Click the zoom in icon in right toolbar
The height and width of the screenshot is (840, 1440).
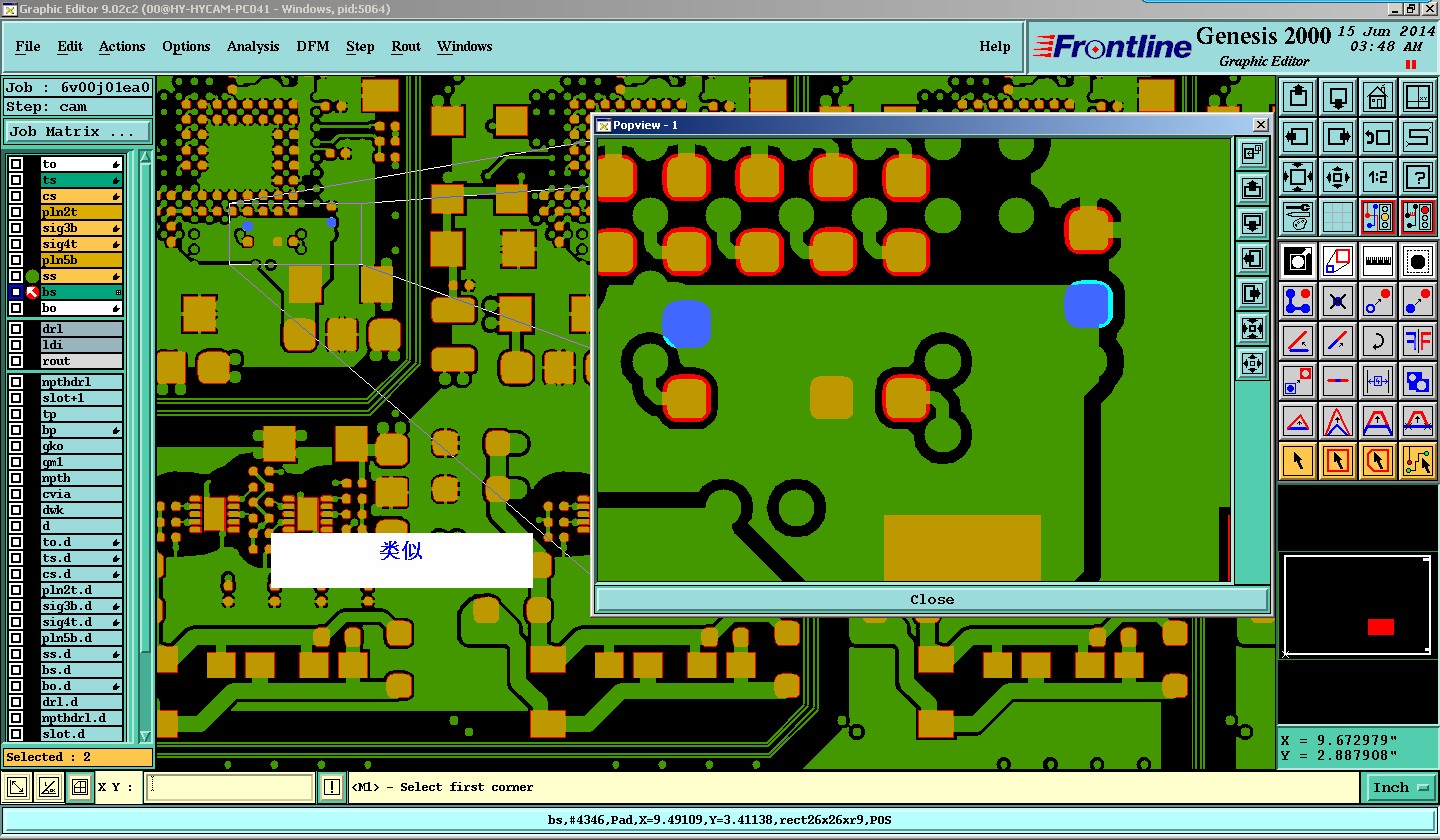(x=1298, y=177)
